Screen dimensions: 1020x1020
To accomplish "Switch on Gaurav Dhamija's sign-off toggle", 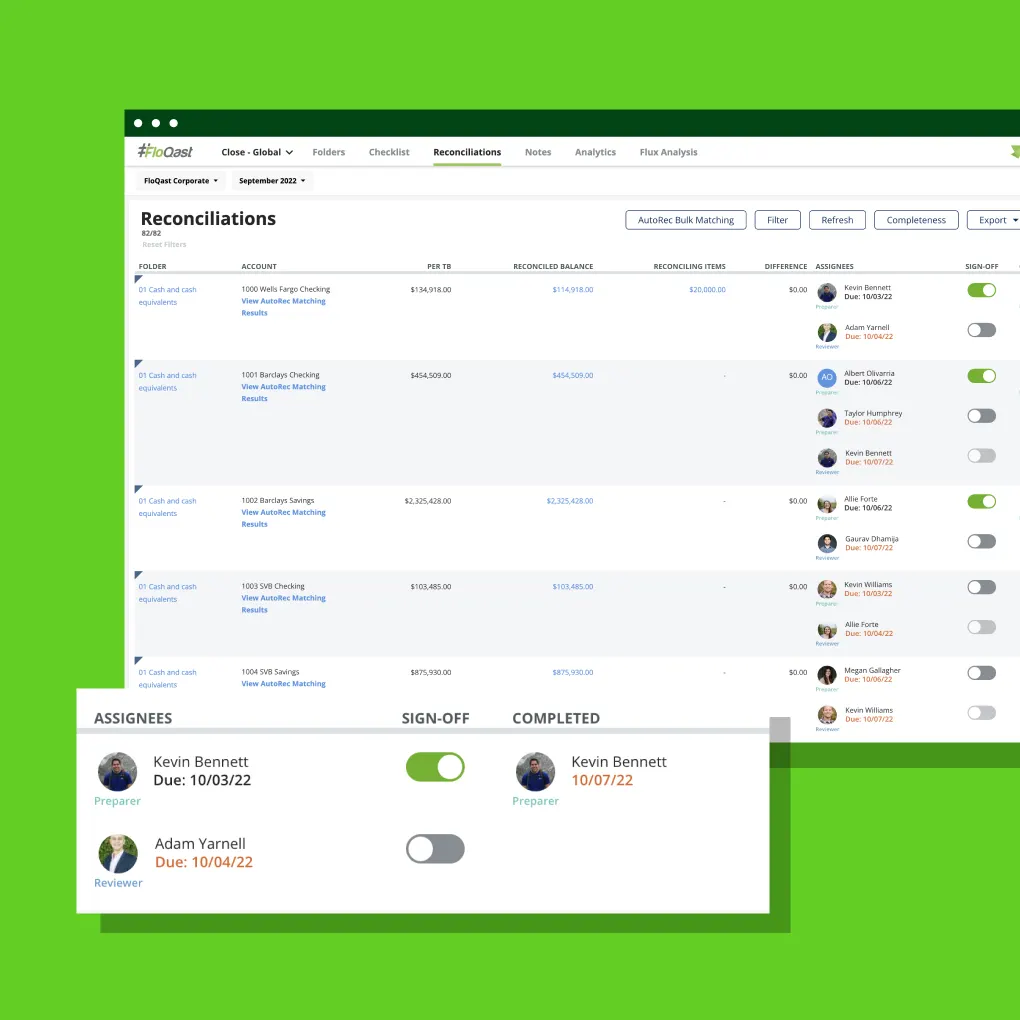I will coord(982,541).
